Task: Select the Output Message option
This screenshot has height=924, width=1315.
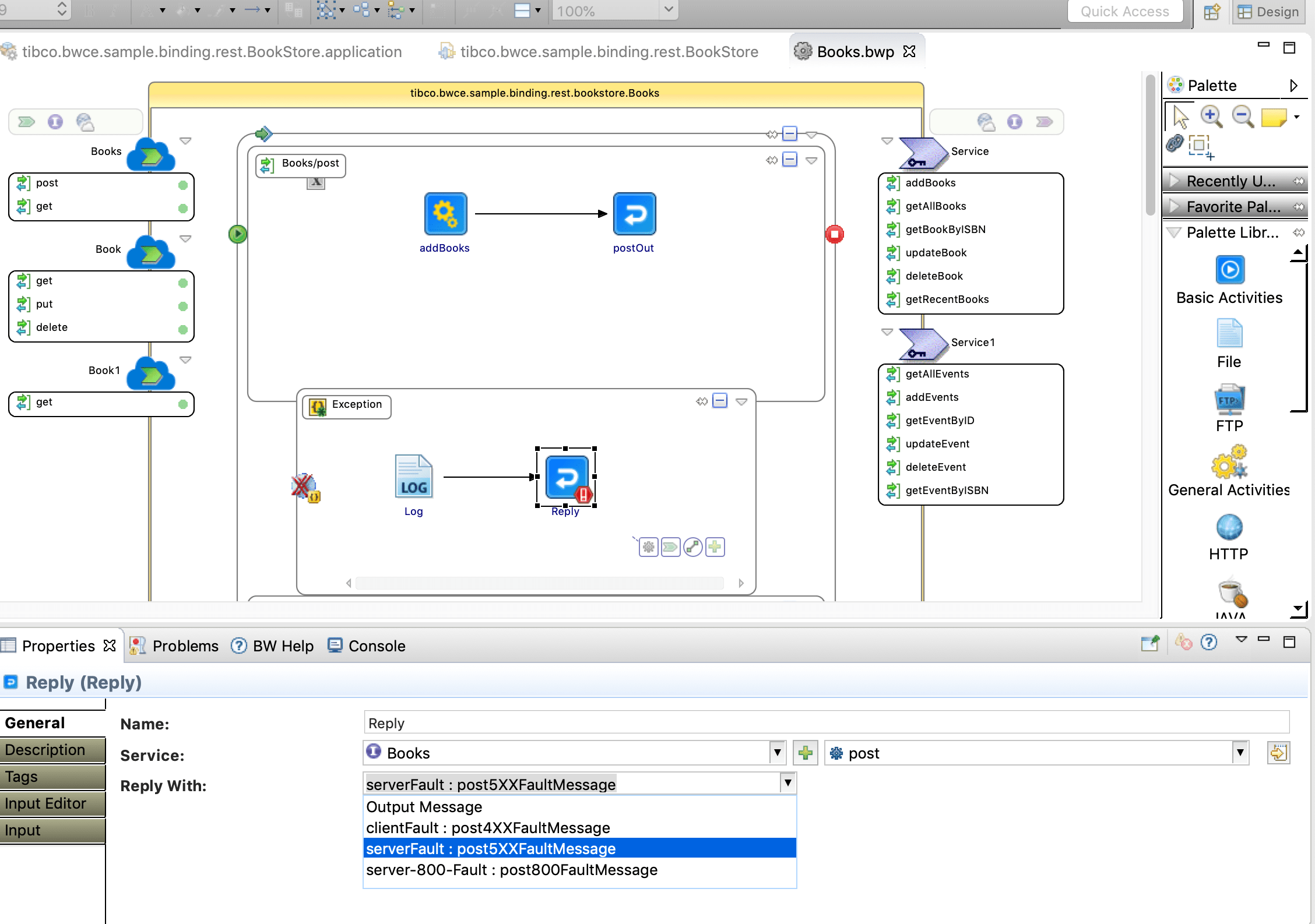Action: pyautogui.click(x=424, y=807)
